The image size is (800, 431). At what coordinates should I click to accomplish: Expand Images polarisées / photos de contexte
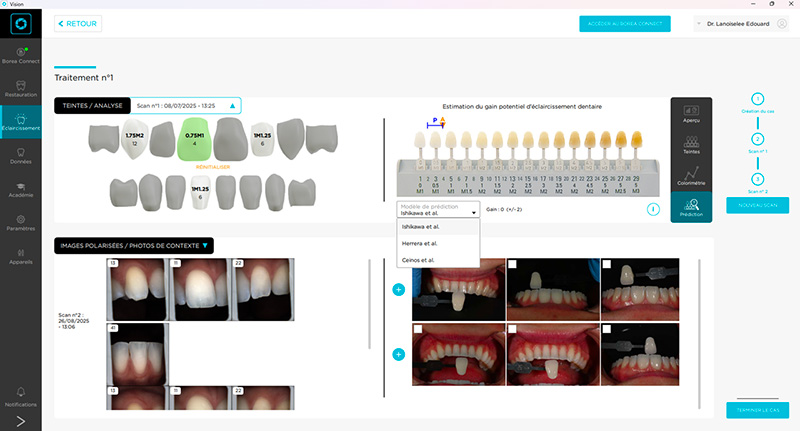[134, 246]
